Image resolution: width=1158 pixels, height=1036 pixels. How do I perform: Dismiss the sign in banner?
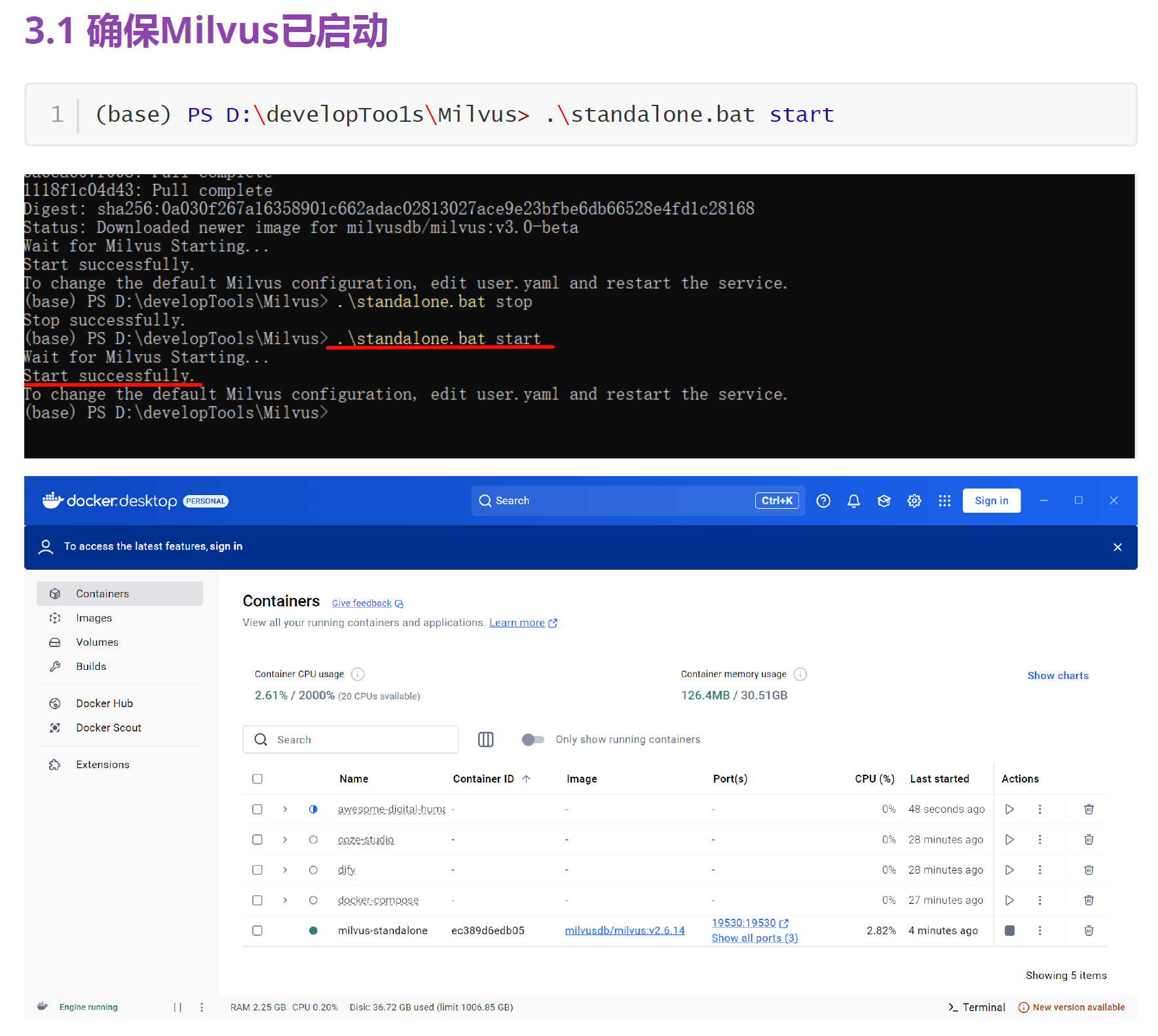click(x=1117, y=547)
